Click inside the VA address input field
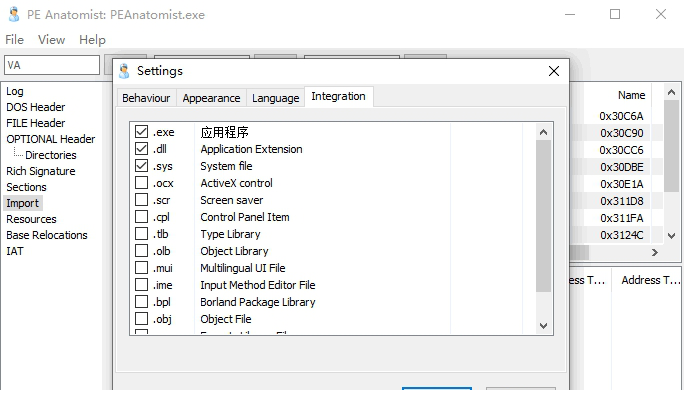The width and height of the screenshot is (684, 405). point(52,65)
